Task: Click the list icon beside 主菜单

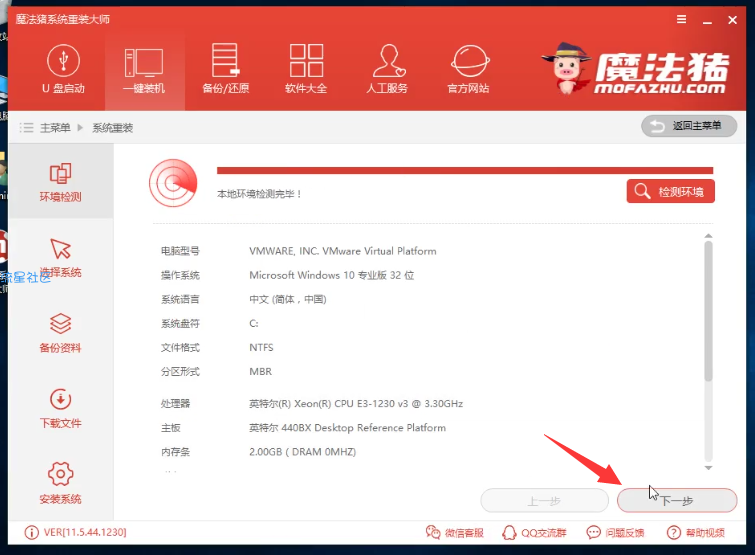Action: pyautogui.click(x=26, y=128)
